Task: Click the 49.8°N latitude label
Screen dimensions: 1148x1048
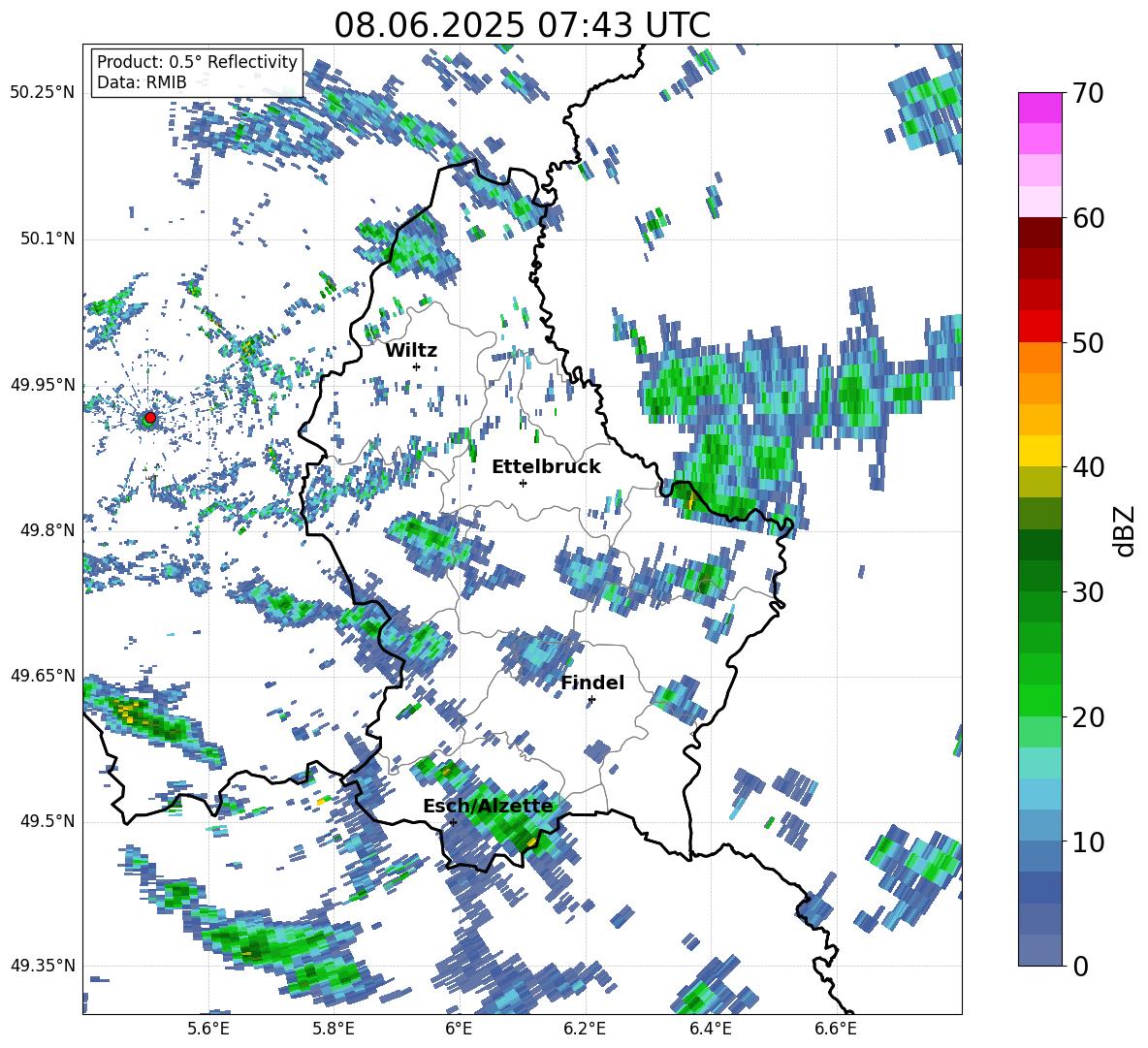Action: point(47,530)
